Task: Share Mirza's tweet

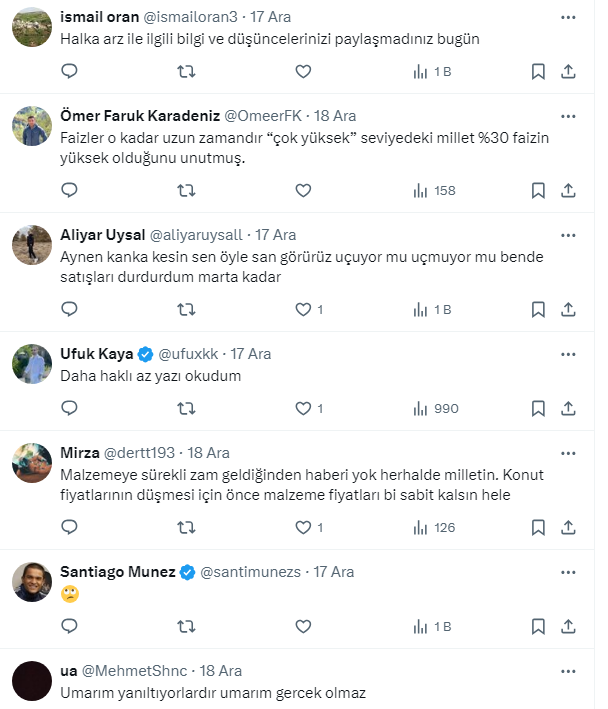Action: point(568,527)
